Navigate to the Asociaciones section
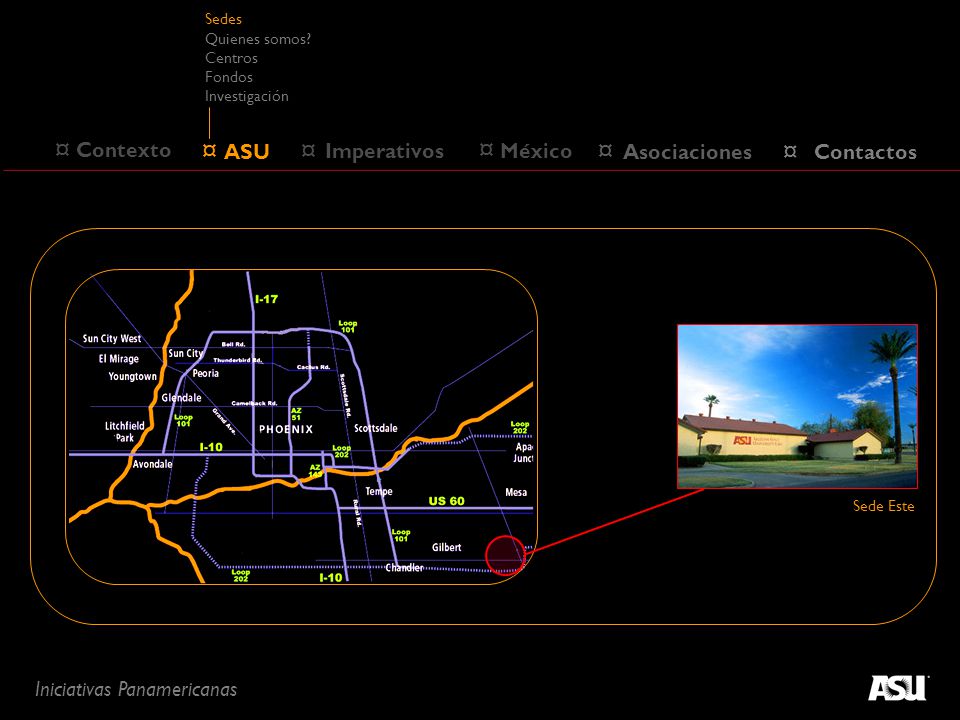Screen dimensions: 960x720 pyautogui.click(x=687, y=152)
